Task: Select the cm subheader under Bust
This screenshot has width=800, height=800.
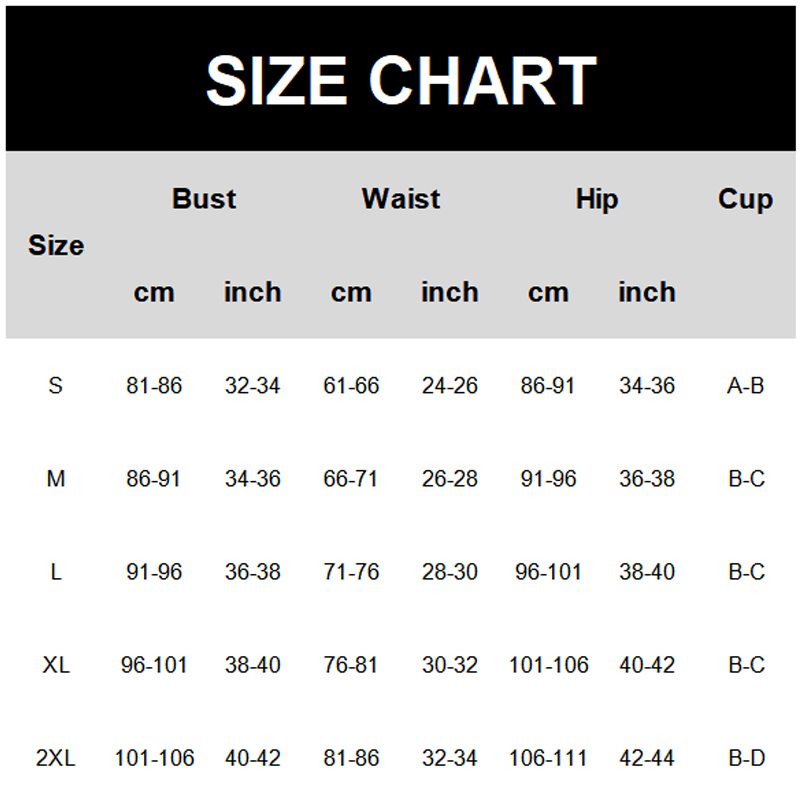Action: click(154, 292)
